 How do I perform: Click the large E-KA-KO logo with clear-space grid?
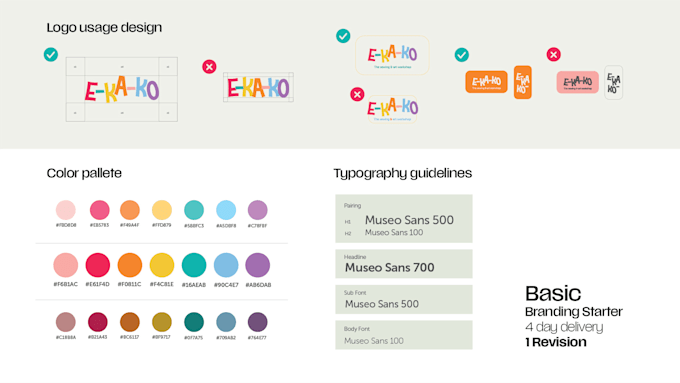[122, 89]
